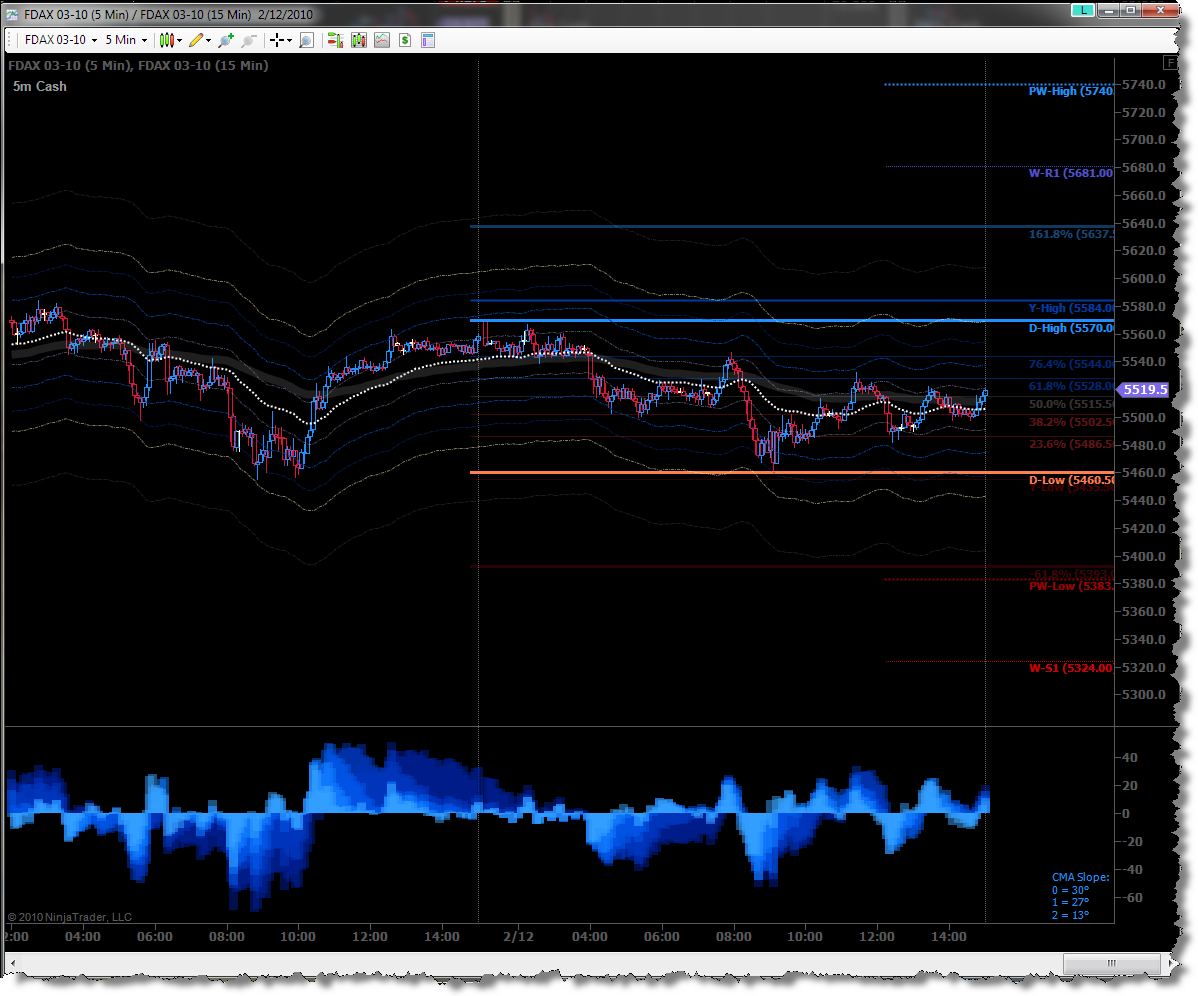This screenshot has width=1198, height=996.
Task: Open the strategies dollar sign icon
Action: tap(405, 40)
